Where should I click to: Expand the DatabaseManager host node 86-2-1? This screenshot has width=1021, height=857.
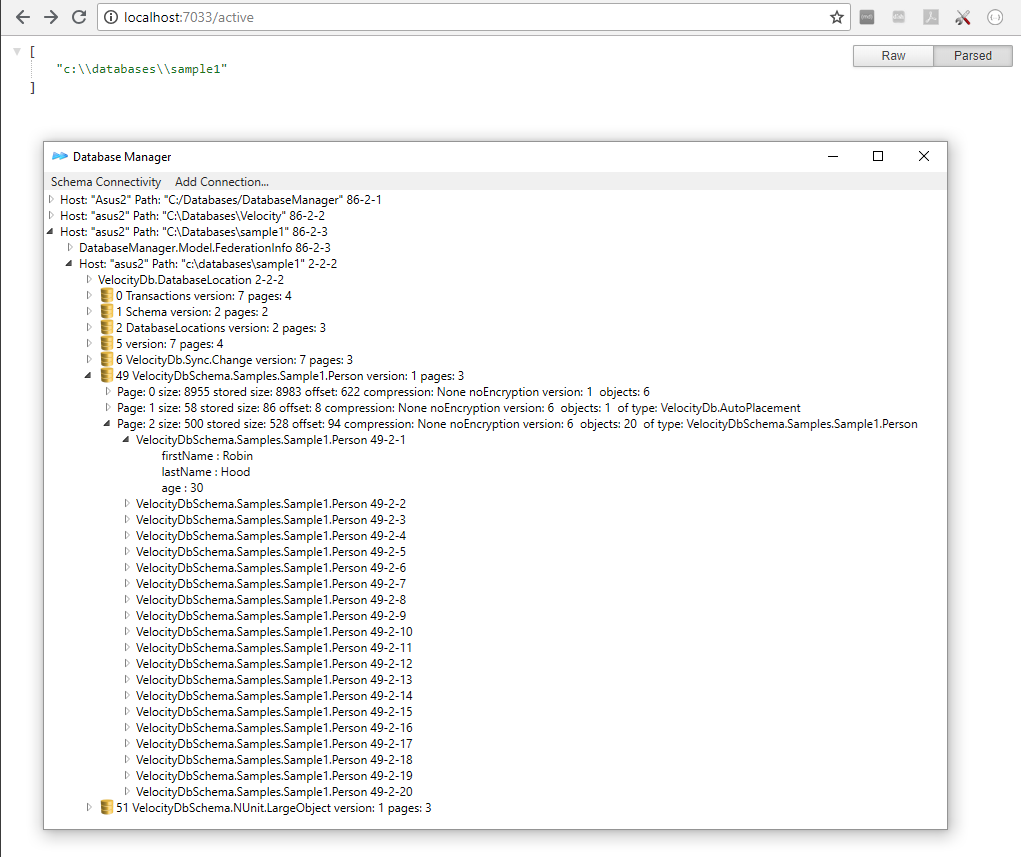click(x=51, y=199)
